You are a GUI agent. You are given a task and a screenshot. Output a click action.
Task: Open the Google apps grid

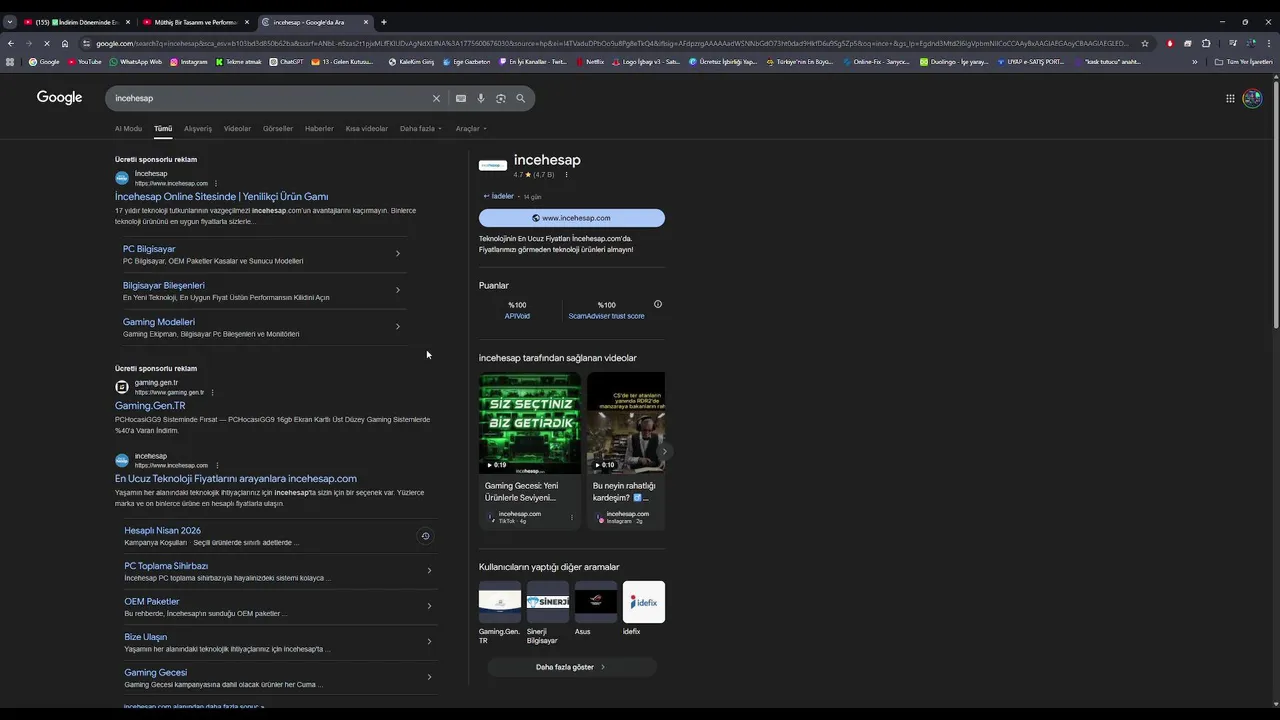(1230, 98)
